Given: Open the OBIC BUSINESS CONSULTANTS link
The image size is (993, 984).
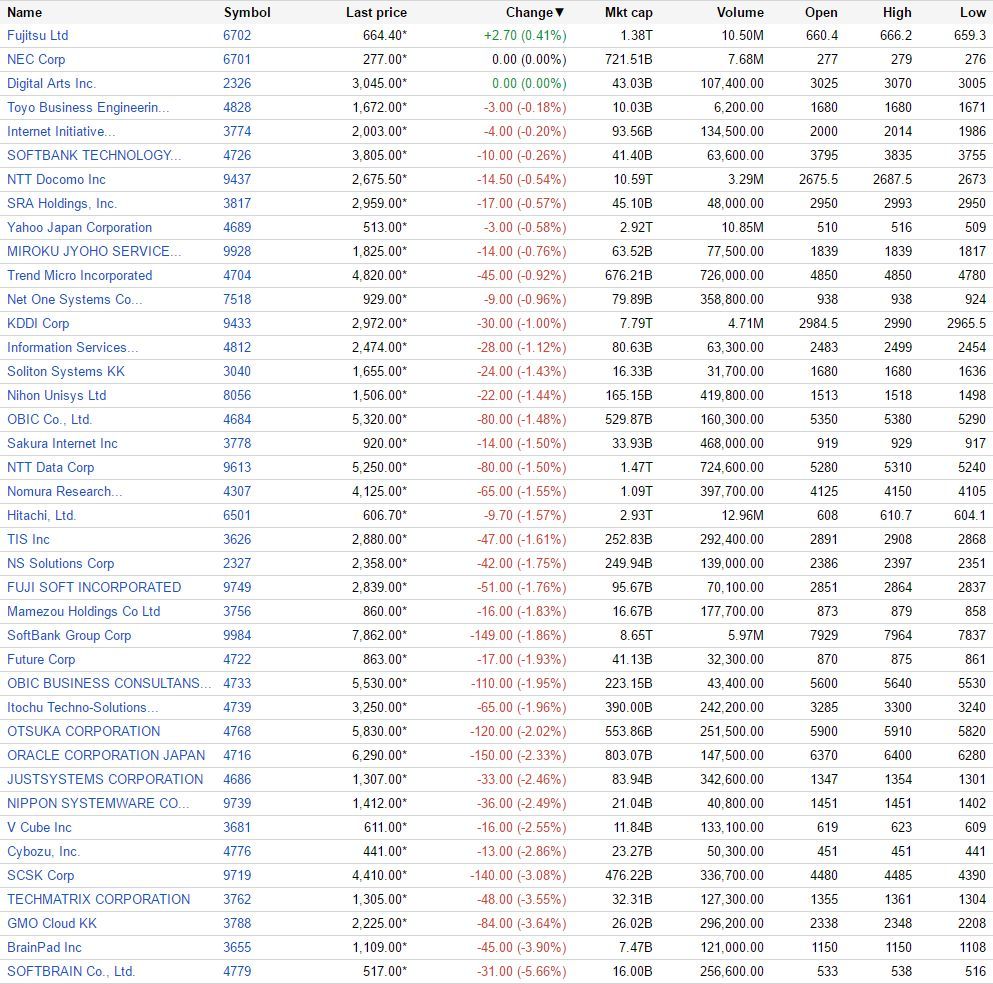Looking at the screenshot, I should 110,684.
